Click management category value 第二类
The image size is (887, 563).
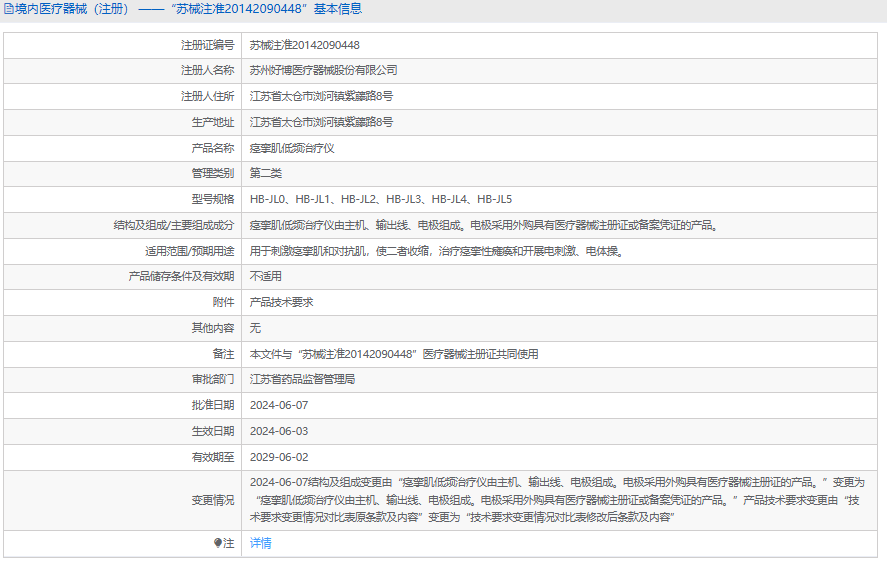(x=265, y=173)
